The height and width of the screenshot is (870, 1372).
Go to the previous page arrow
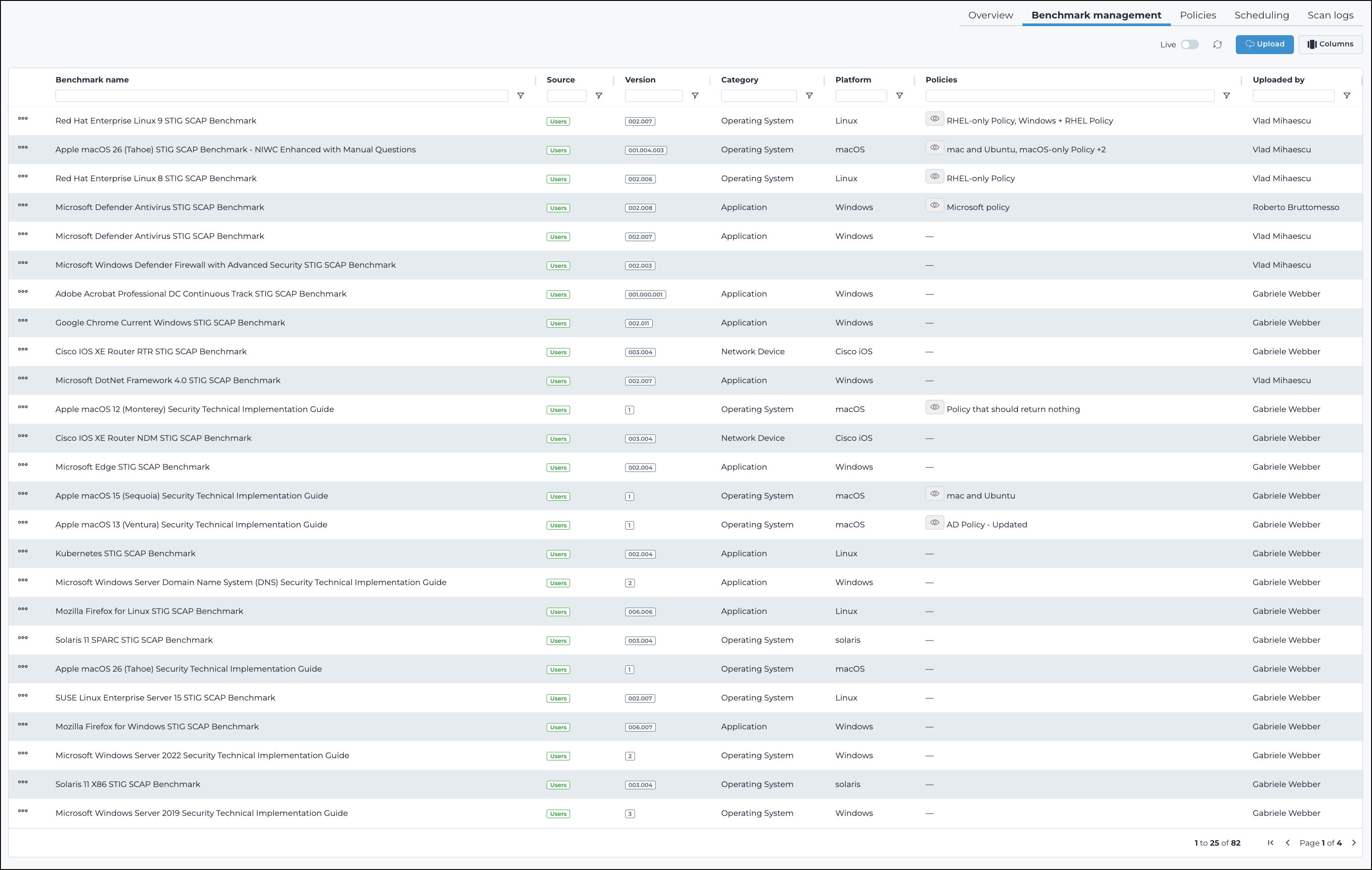click(1287, 843)
